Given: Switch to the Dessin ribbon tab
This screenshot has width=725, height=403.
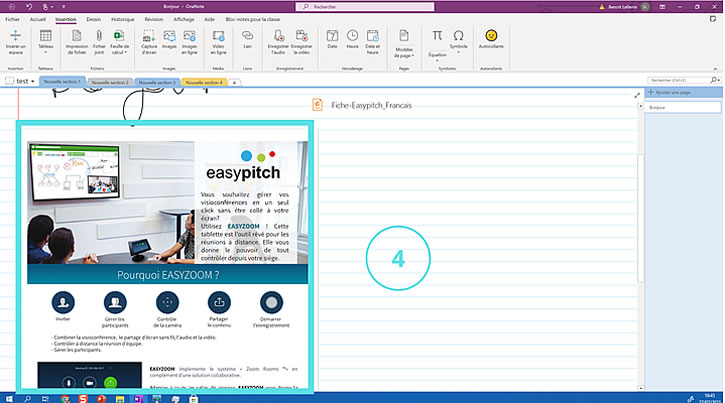Looking at the screenshot, I should 93,19.
